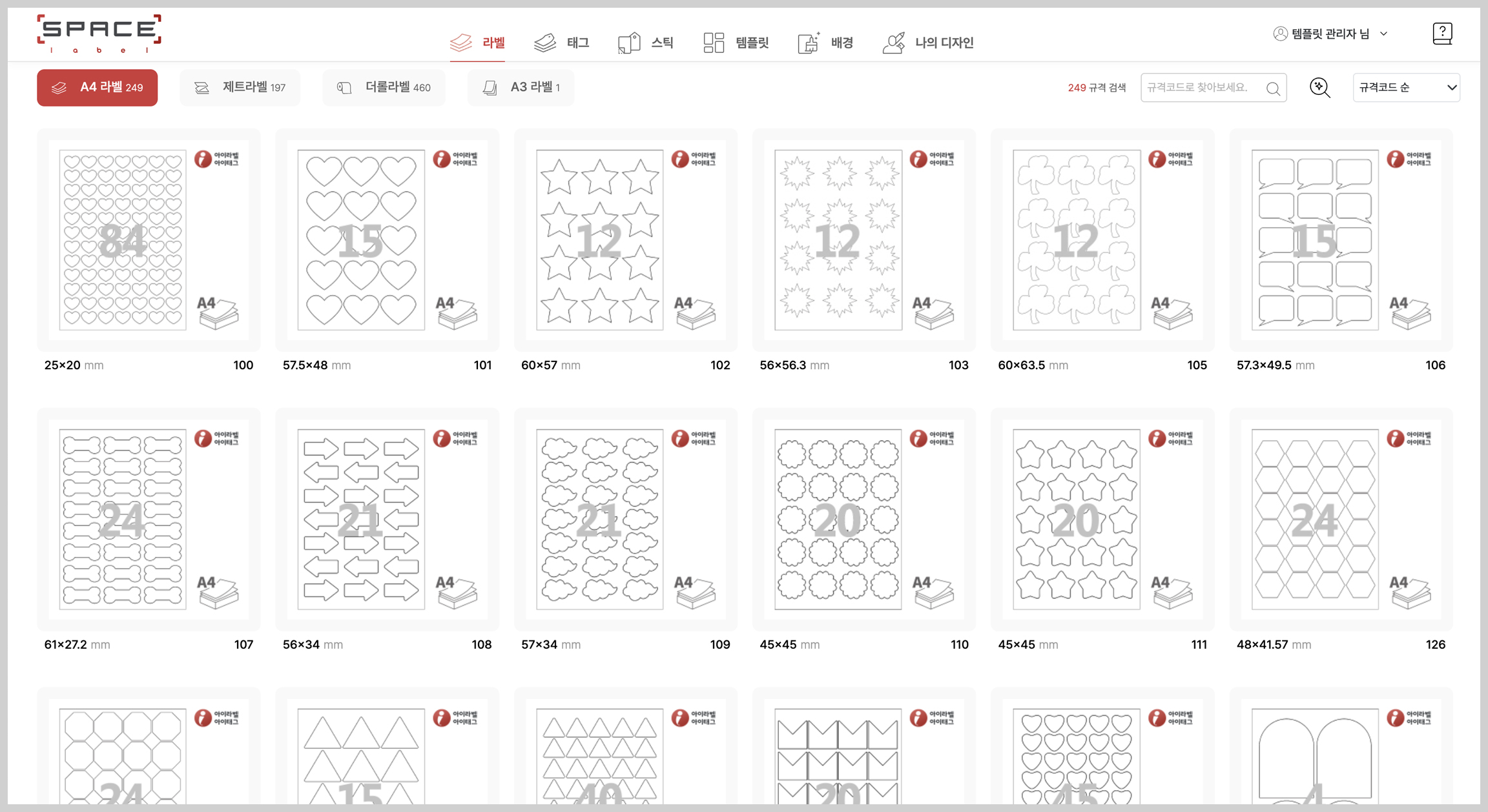Open the 20 rounded stars template code 111

point(1103,520)
